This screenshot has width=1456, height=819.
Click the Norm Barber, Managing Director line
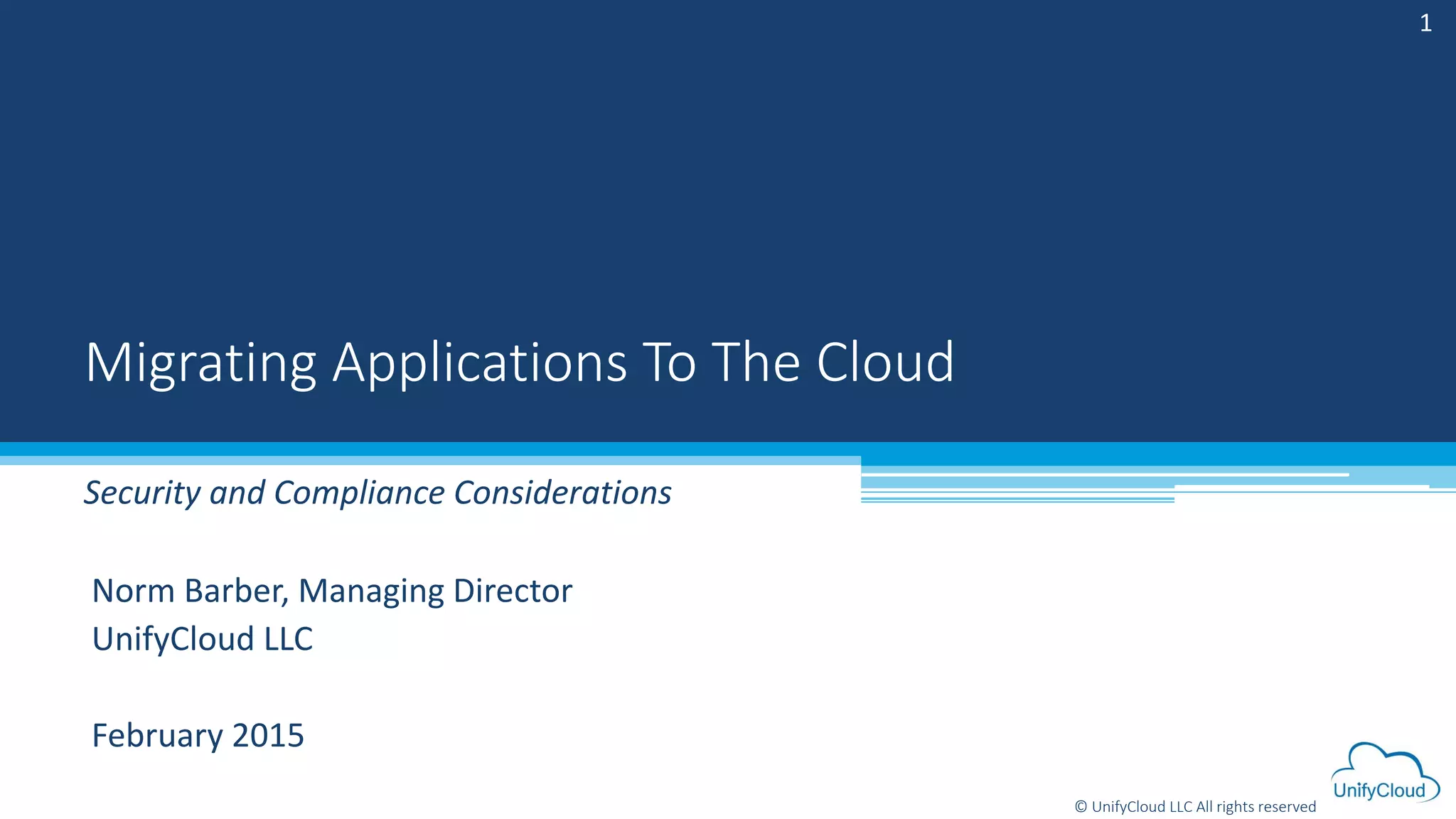pyautogui.click(x=332, y=591)
